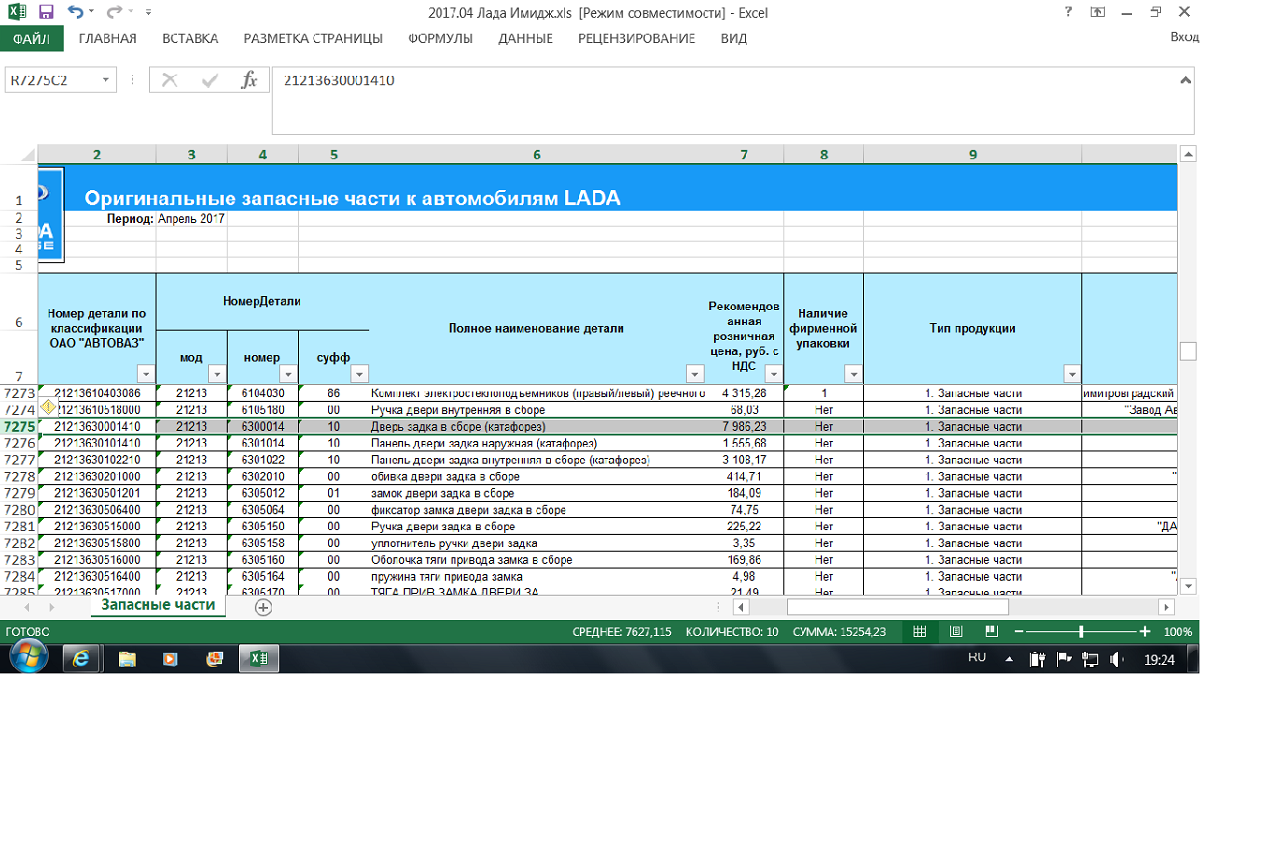The width and height of the screenshot is (1280, 842).
Task: Open the undo history dropdown arrow
Action: tap(91, 13)
